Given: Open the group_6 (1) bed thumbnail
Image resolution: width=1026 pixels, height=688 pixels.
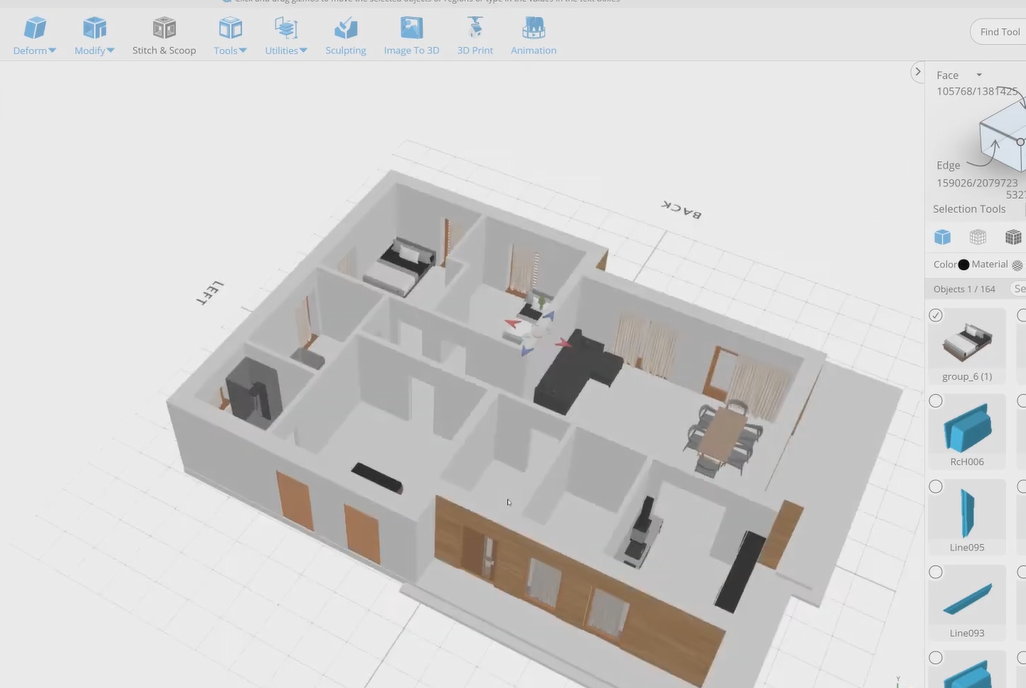Looking at the screenshot, I should pos(967,342).
